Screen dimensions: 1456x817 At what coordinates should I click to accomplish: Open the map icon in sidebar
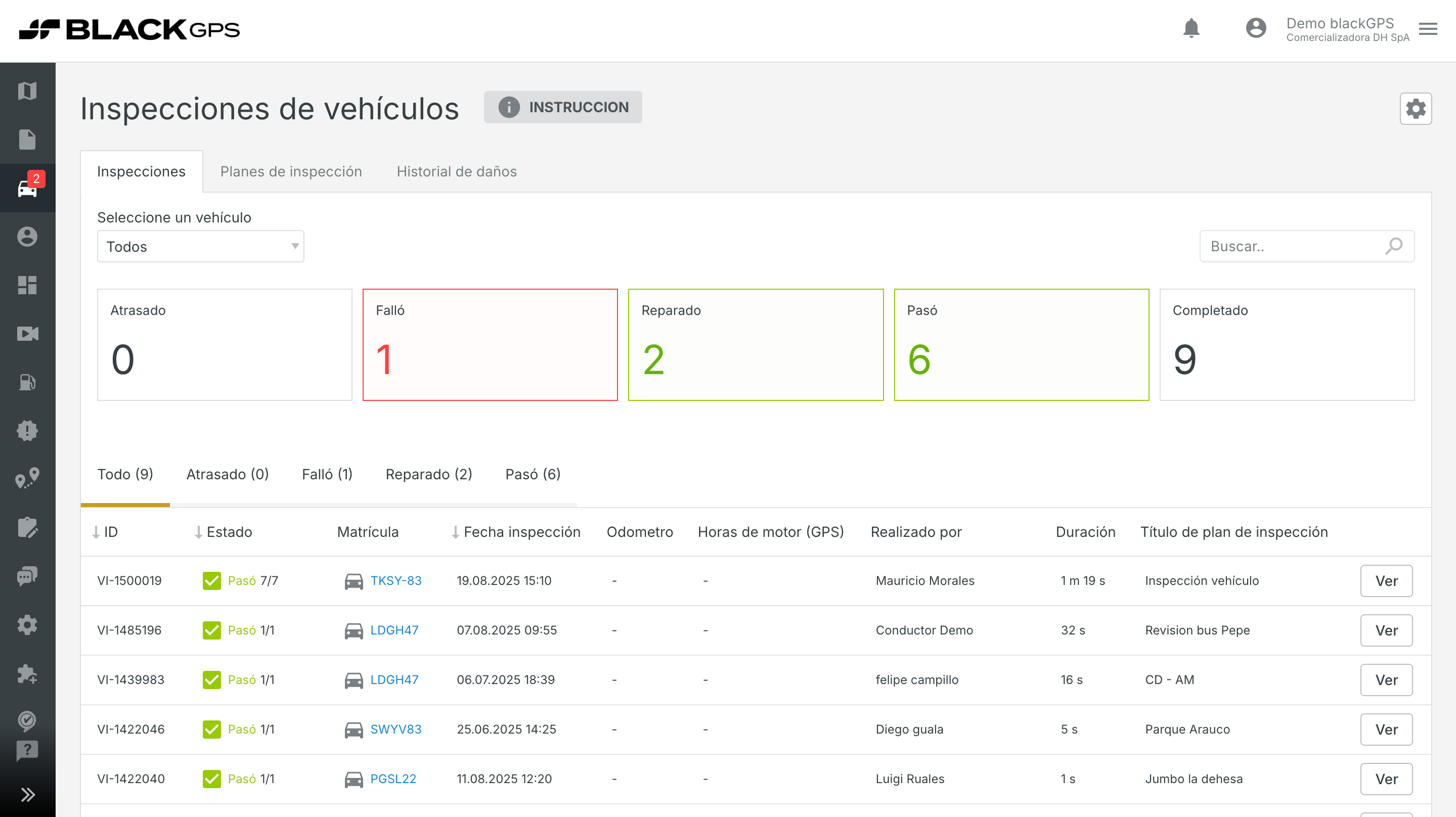point(27,91)
